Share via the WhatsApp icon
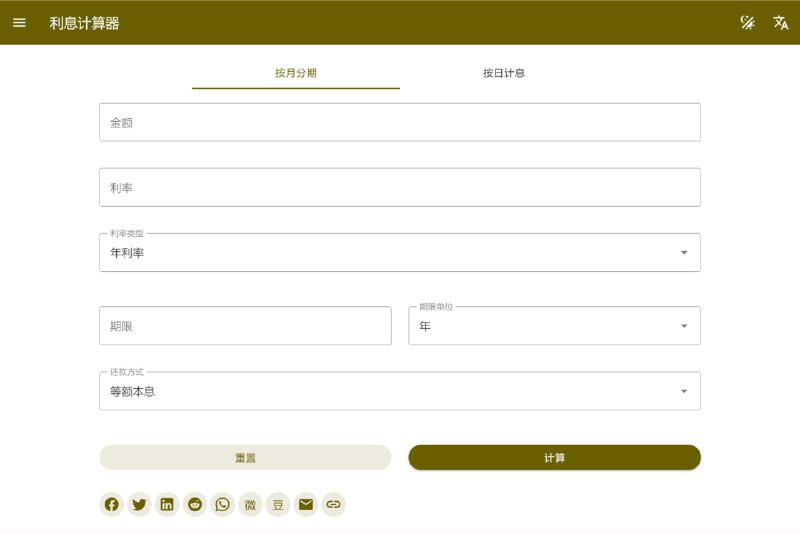800x535 pixels. click(223, 504)
